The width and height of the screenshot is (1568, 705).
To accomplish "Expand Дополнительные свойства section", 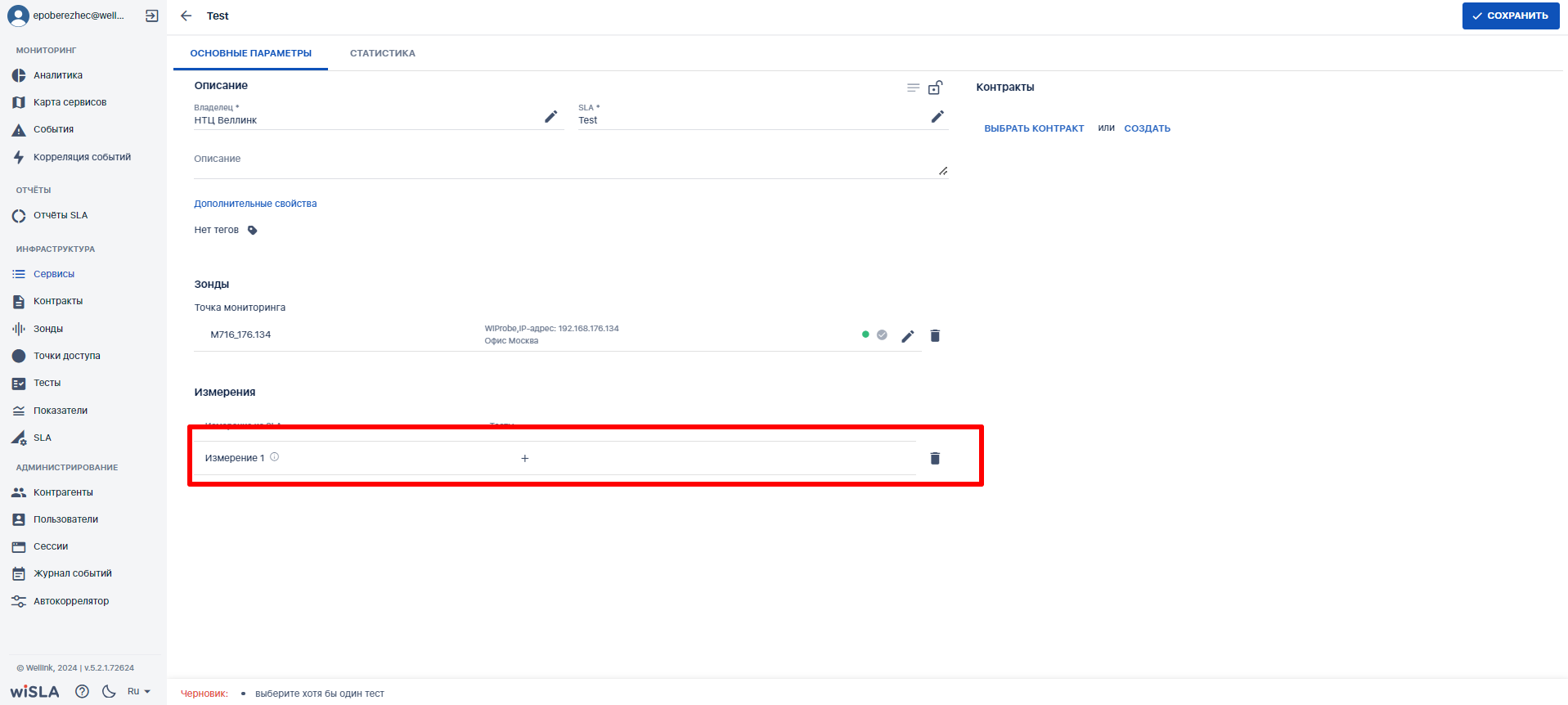I will coord(255,204).
